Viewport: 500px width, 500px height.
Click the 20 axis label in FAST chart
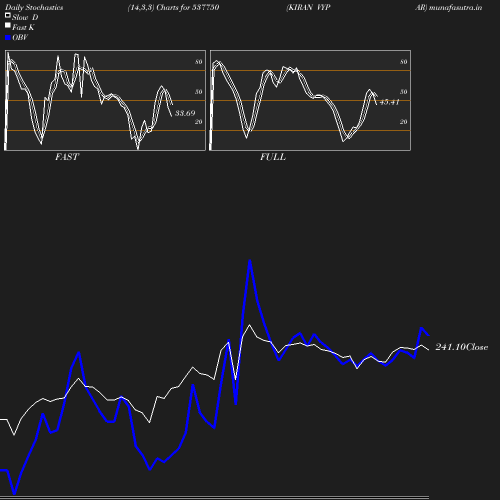click(x=199, y=122)
